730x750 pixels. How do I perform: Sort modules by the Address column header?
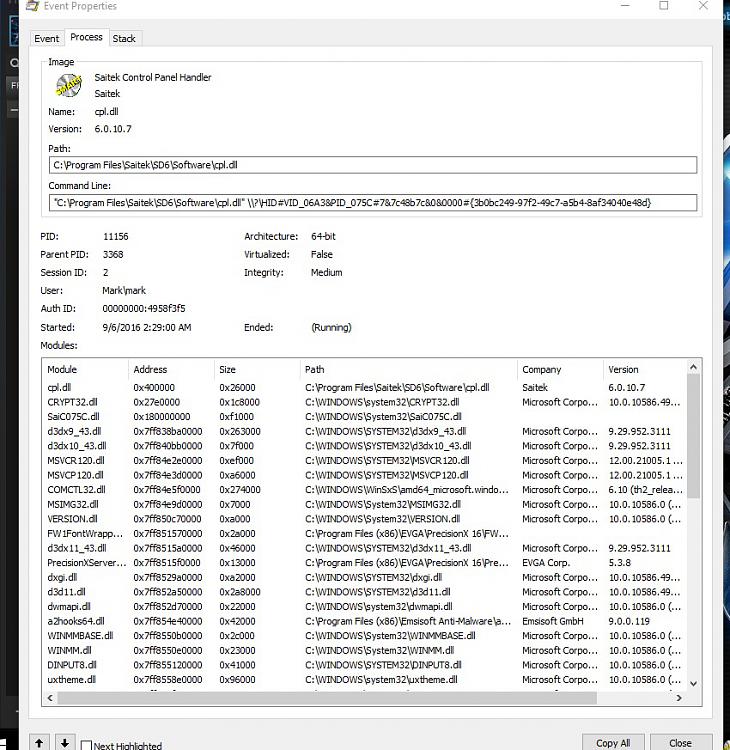point(171,369)
